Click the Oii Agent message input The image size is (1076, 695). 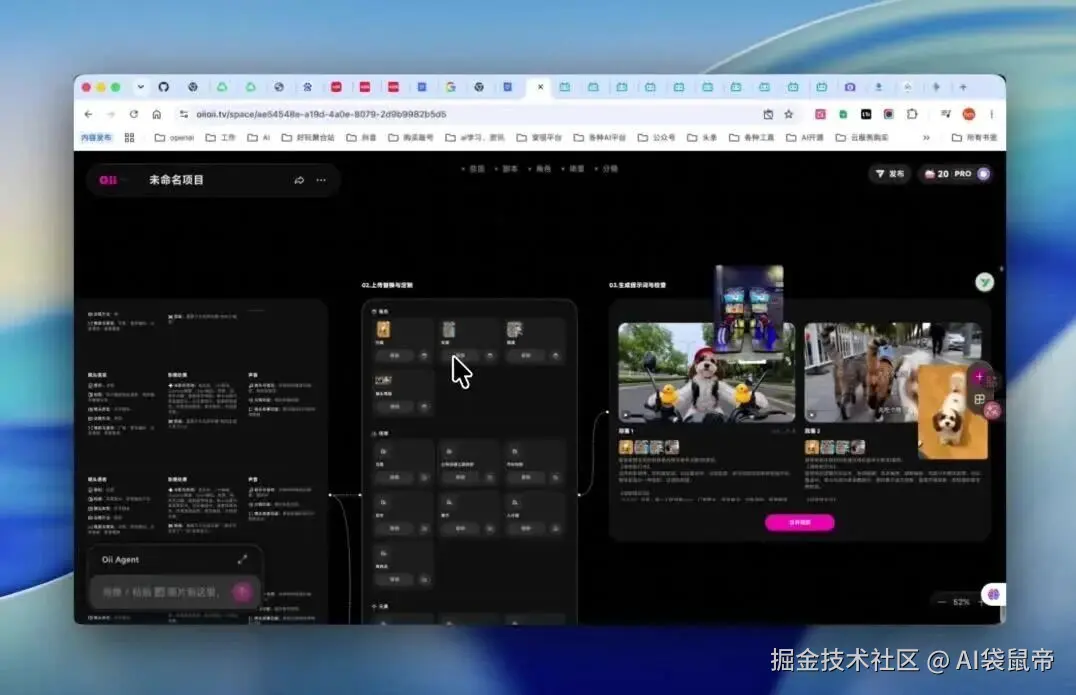[x=161, y=591]
